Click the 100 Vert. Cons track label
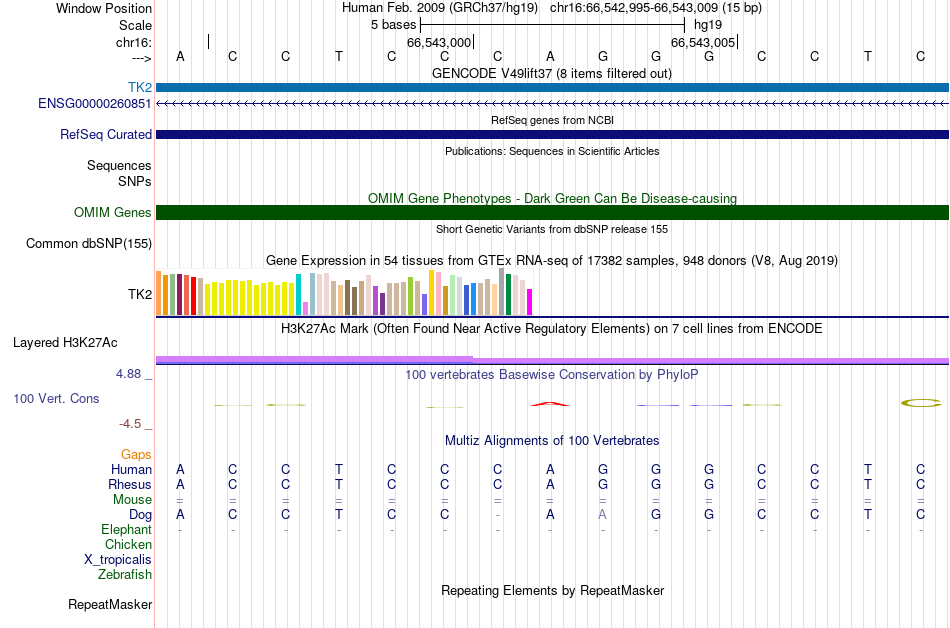This screenshot has width=950, height=628. coord(56,398)
